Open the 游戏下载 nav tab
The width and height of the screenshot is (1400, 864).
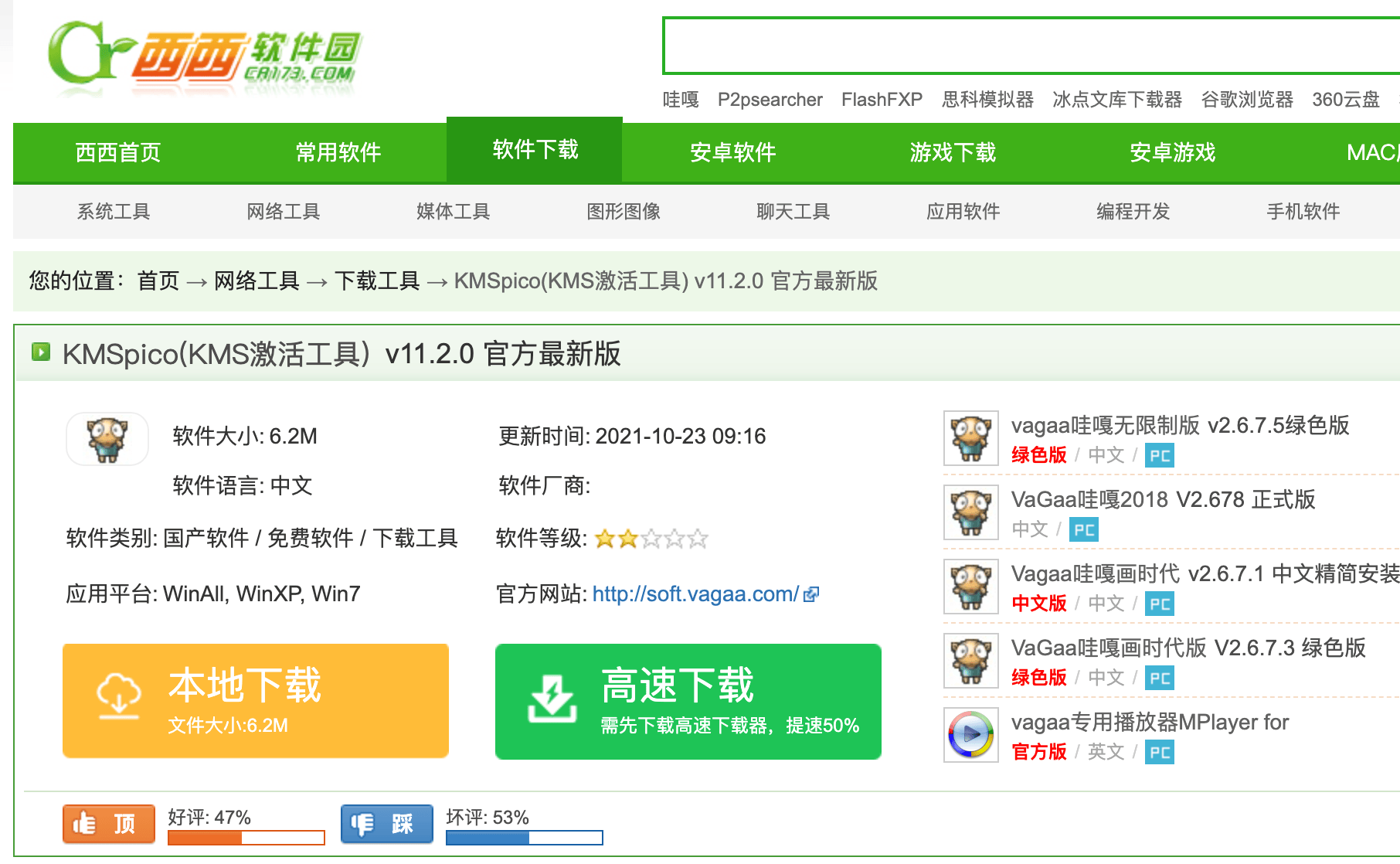coord(953,152)
